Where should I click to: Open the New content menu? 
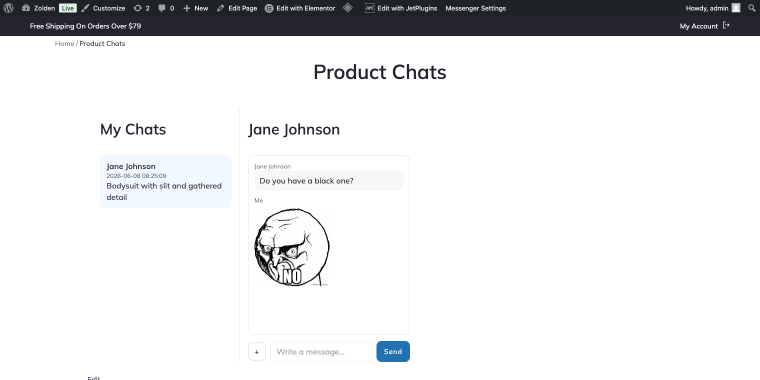coord(195,8)
